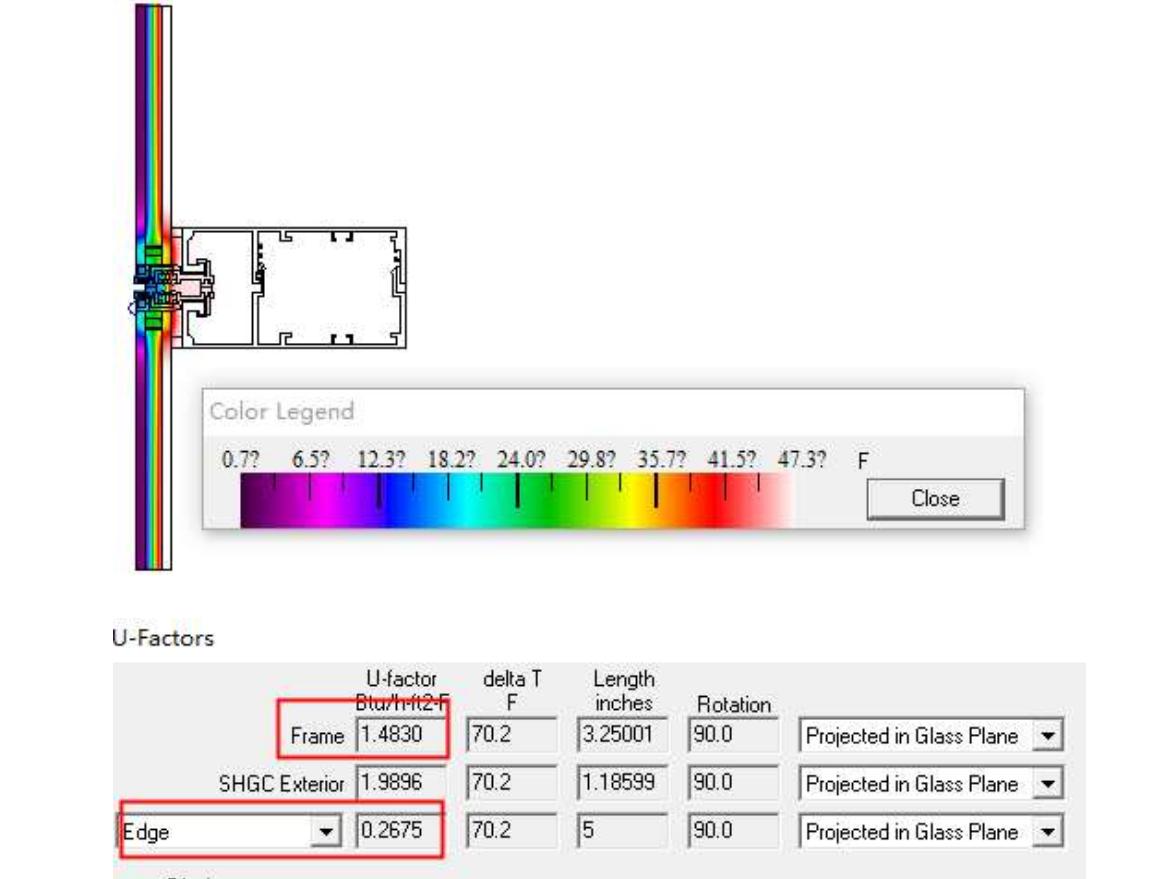The width and height of the screenshot is (1150, 879).
Task: Click the aluminum frame cross-section drawing
Action: [330, 288]
